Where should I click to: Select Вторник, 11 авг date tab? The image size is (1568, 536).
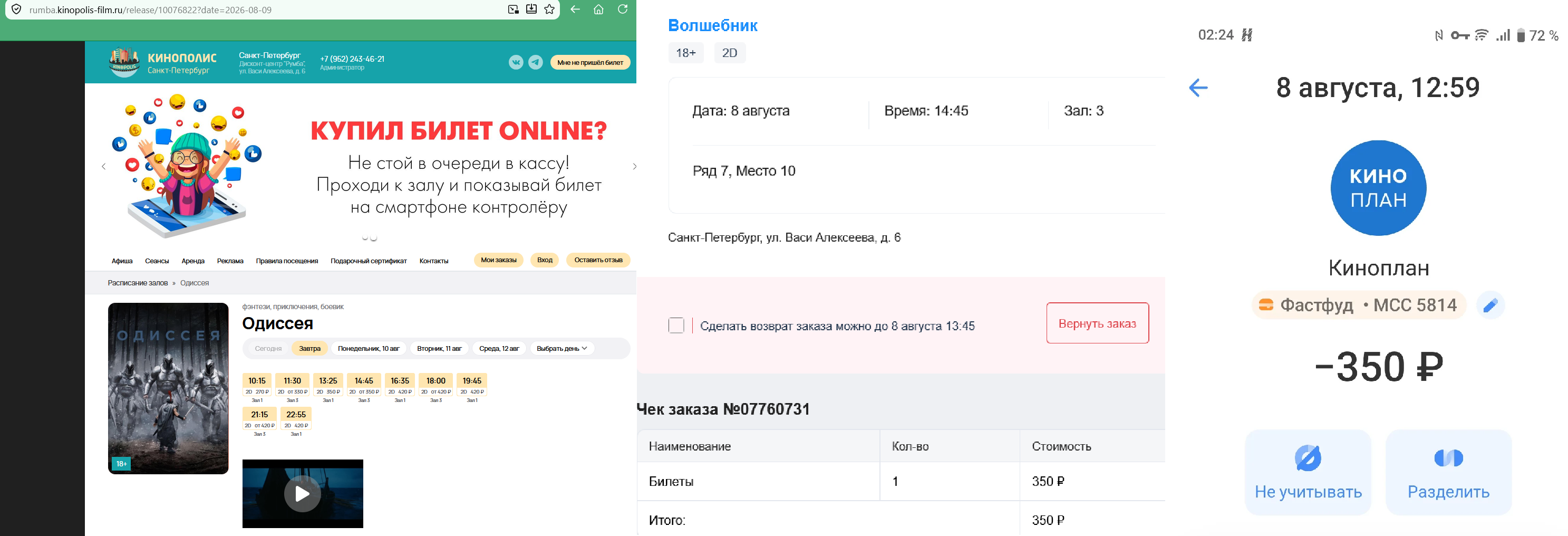tap(440, 348)
